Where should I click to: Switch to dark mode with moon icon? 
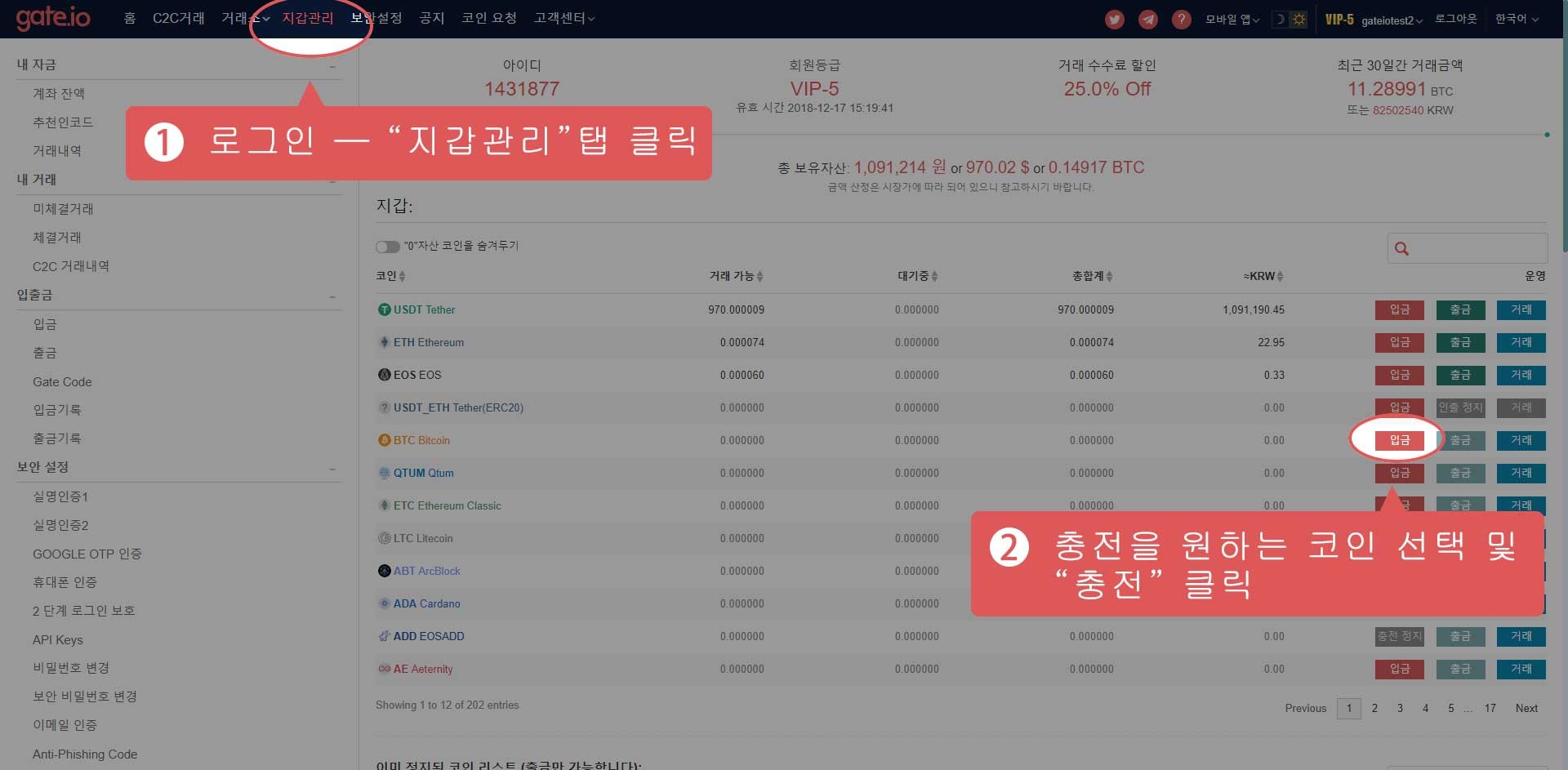1280,19
